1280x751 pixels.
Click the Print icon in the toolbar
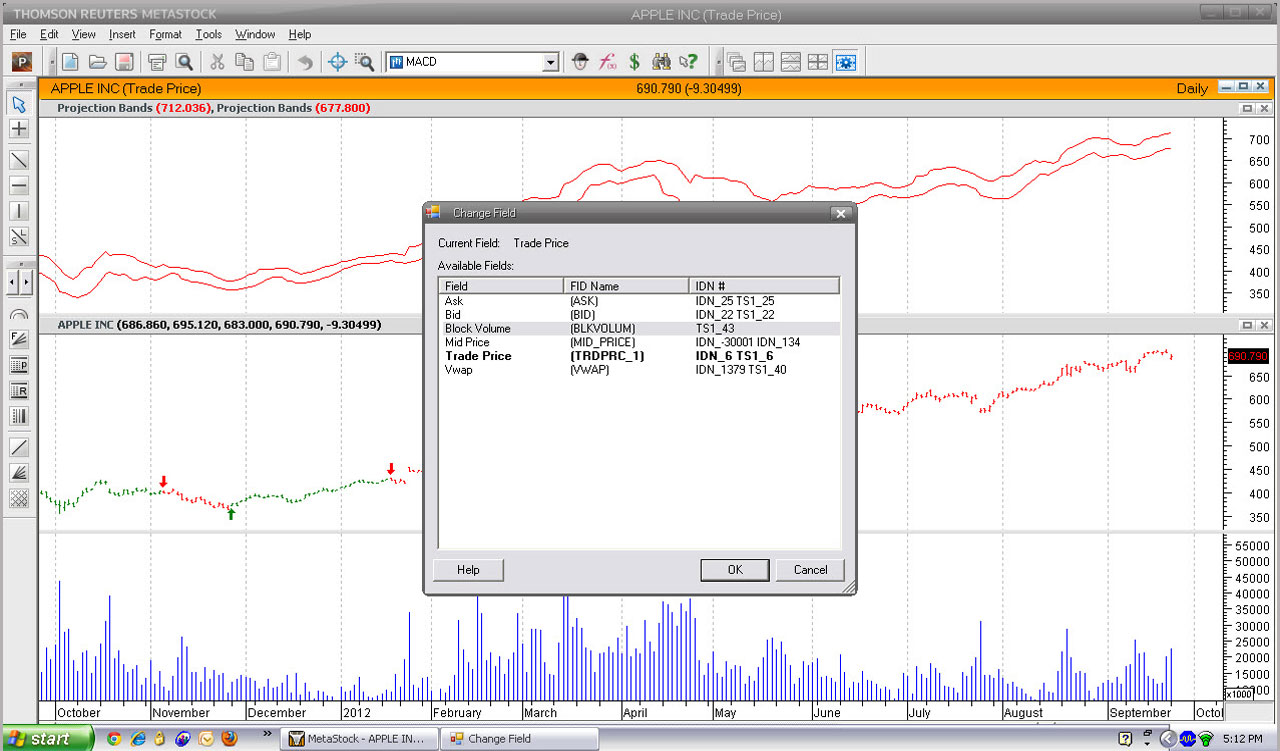coord(157,62)
